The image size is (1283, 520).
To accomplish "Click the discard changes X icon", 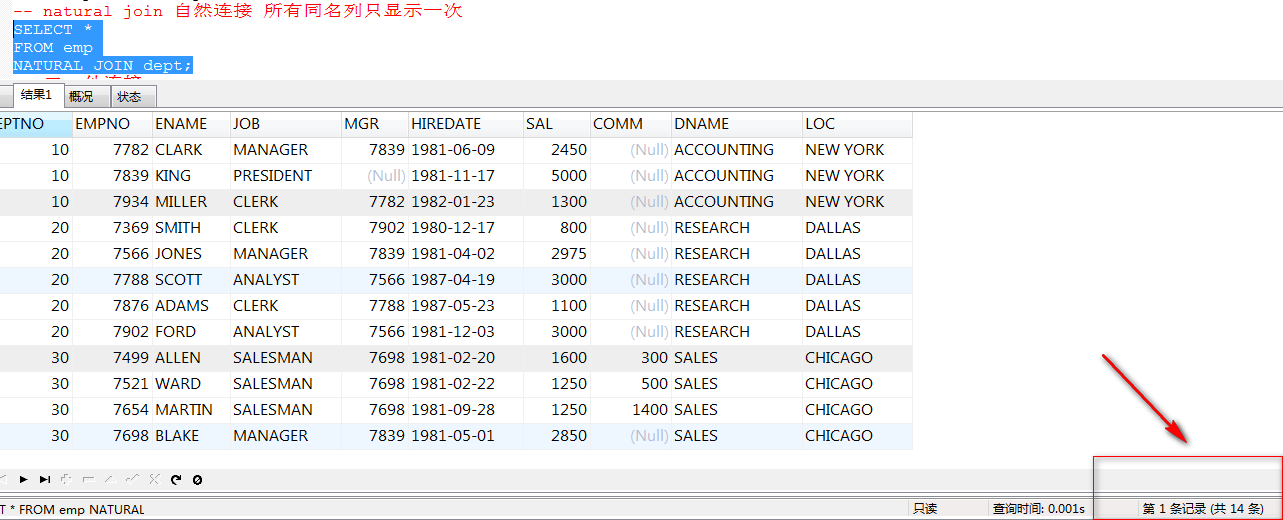I will pos(154,480).
